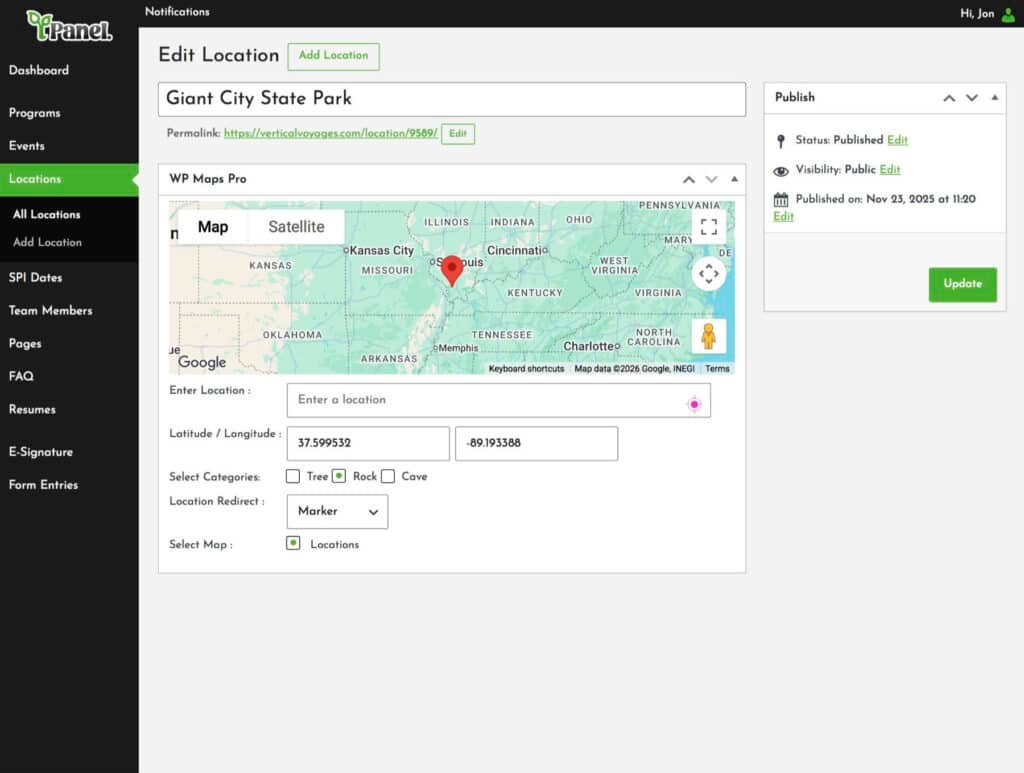This screenshot has width=1024, height=773.
Task: Focus the Enter a location field
Action: point(498,400)
